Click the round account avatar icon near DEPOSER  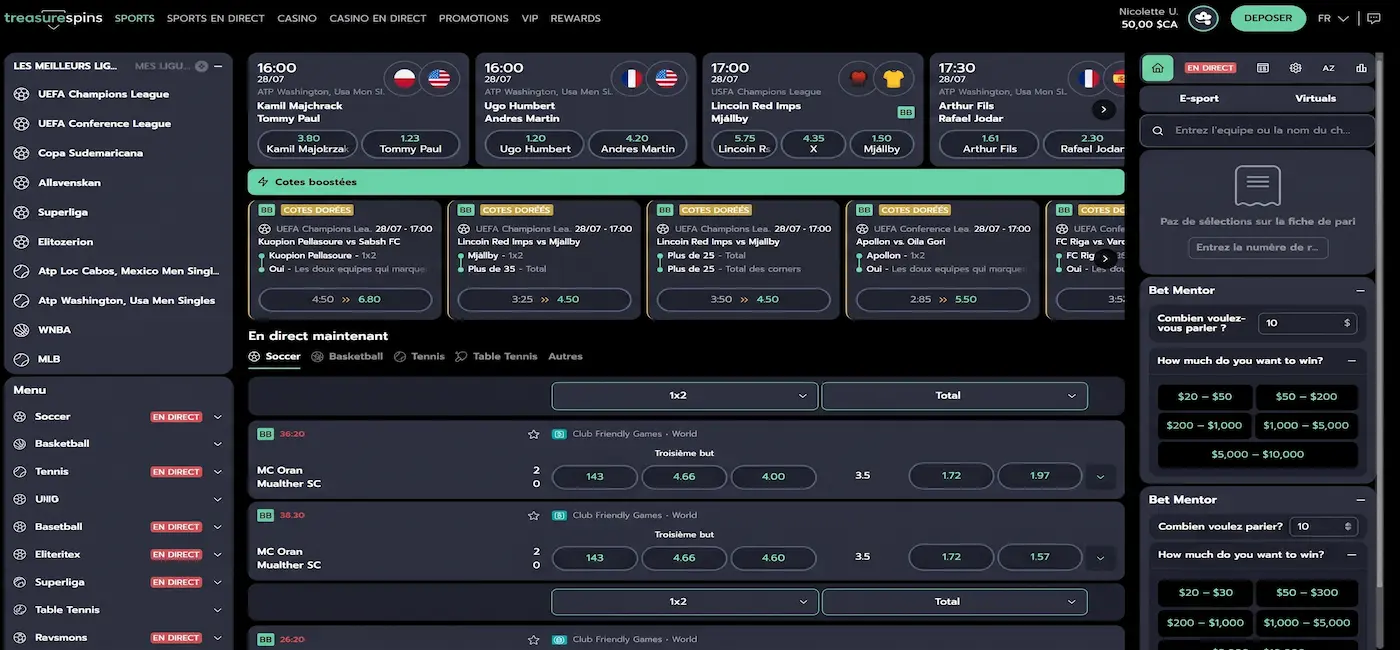click(x=1203, y=18)
